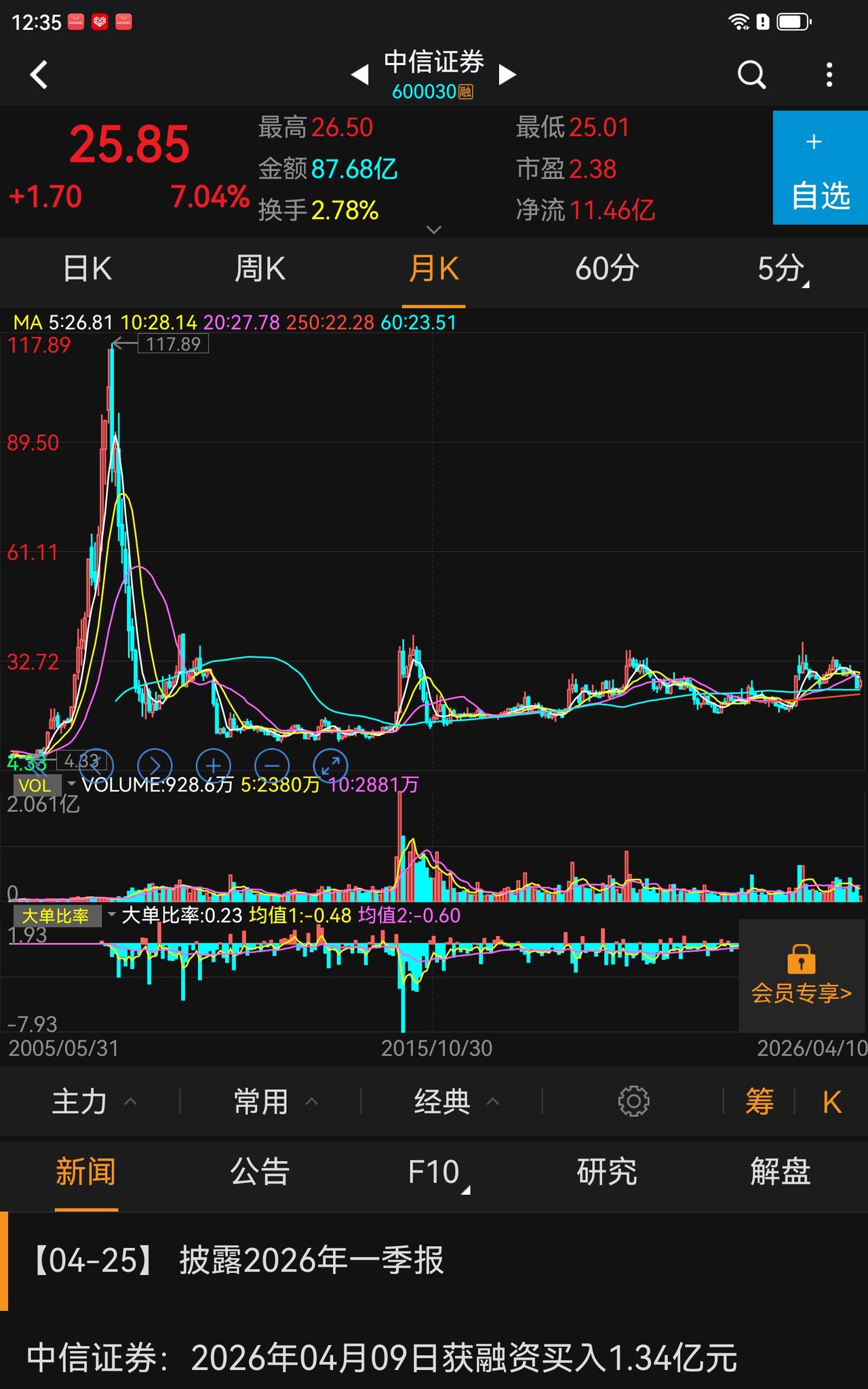Open the F10 company info dropdown
The image size is (868, 1389).
coord(438,1173)
